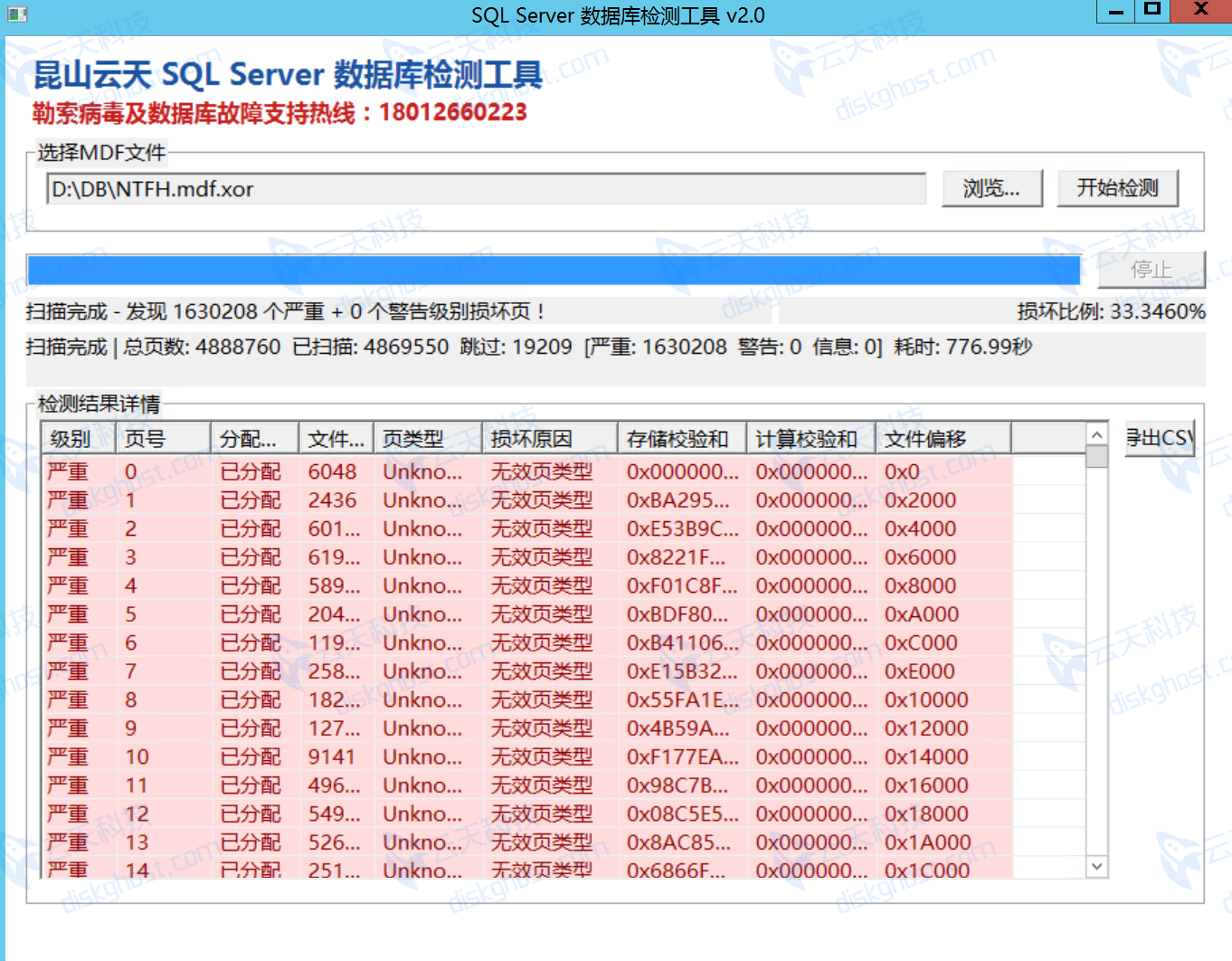
Task: Close the SQL Server detection tool window
Action: coord(1201,11)
